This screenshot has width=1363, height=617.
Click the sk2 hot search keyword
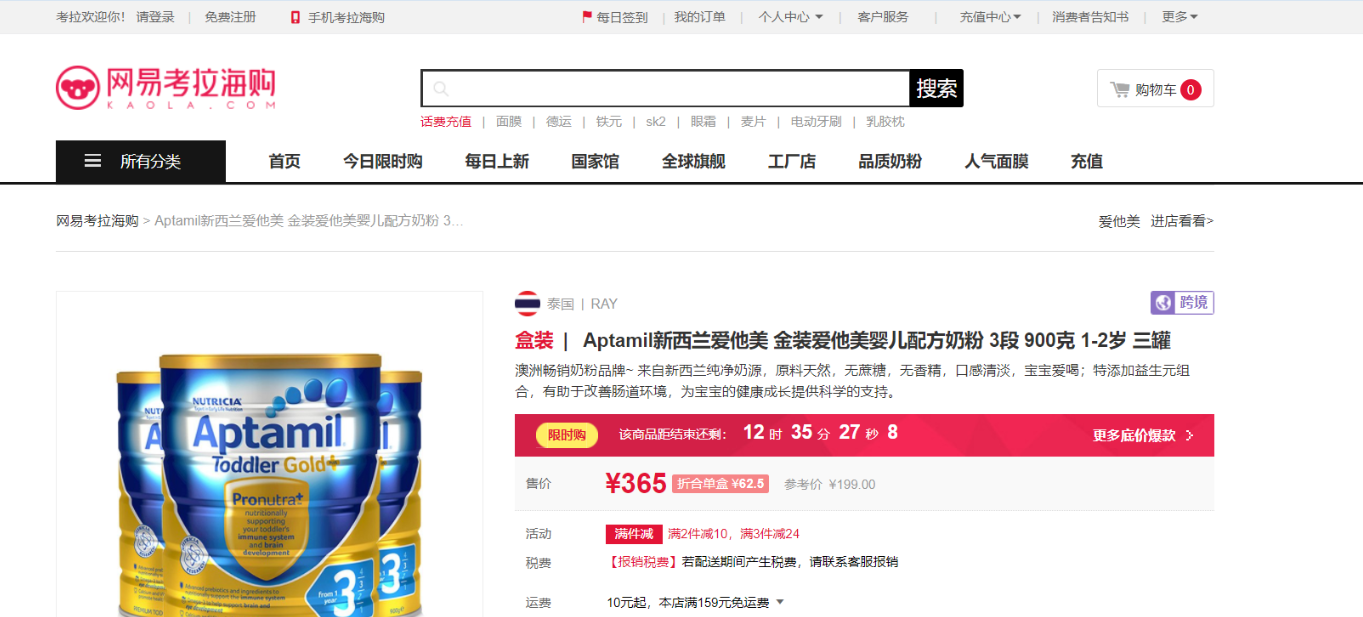coord(656,122)
